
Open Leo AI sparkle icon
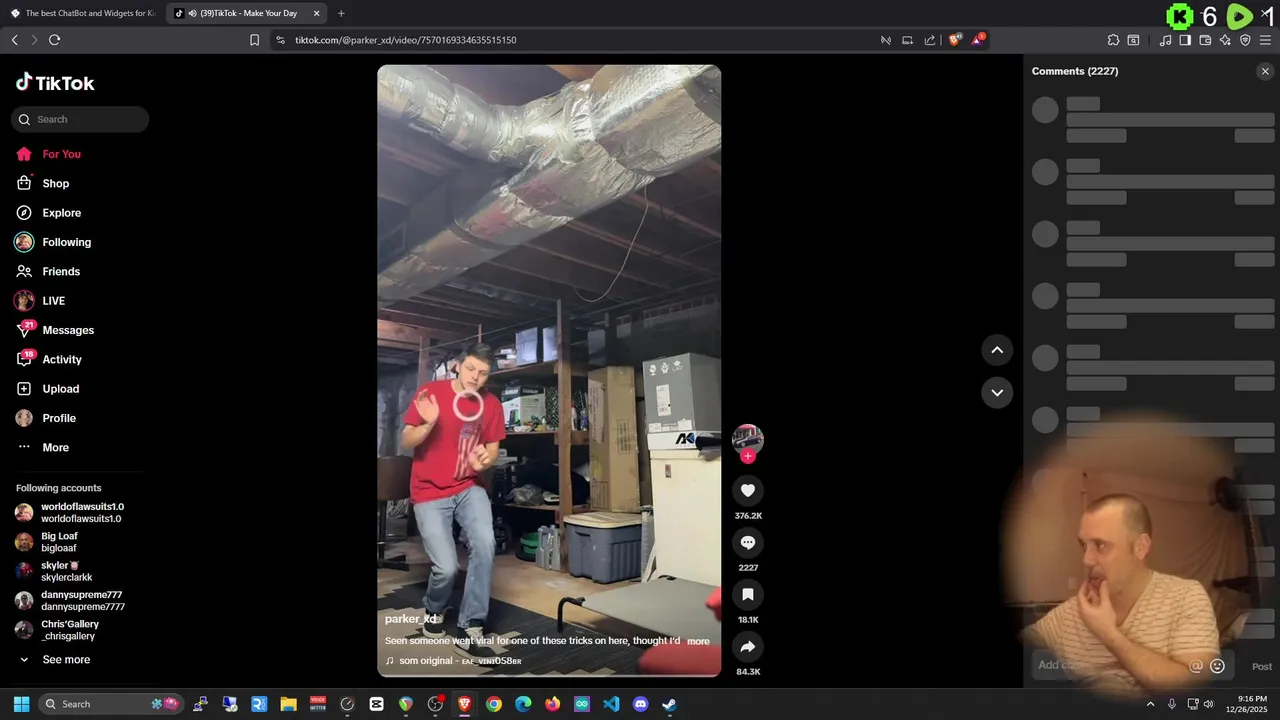pos(1225,40)
